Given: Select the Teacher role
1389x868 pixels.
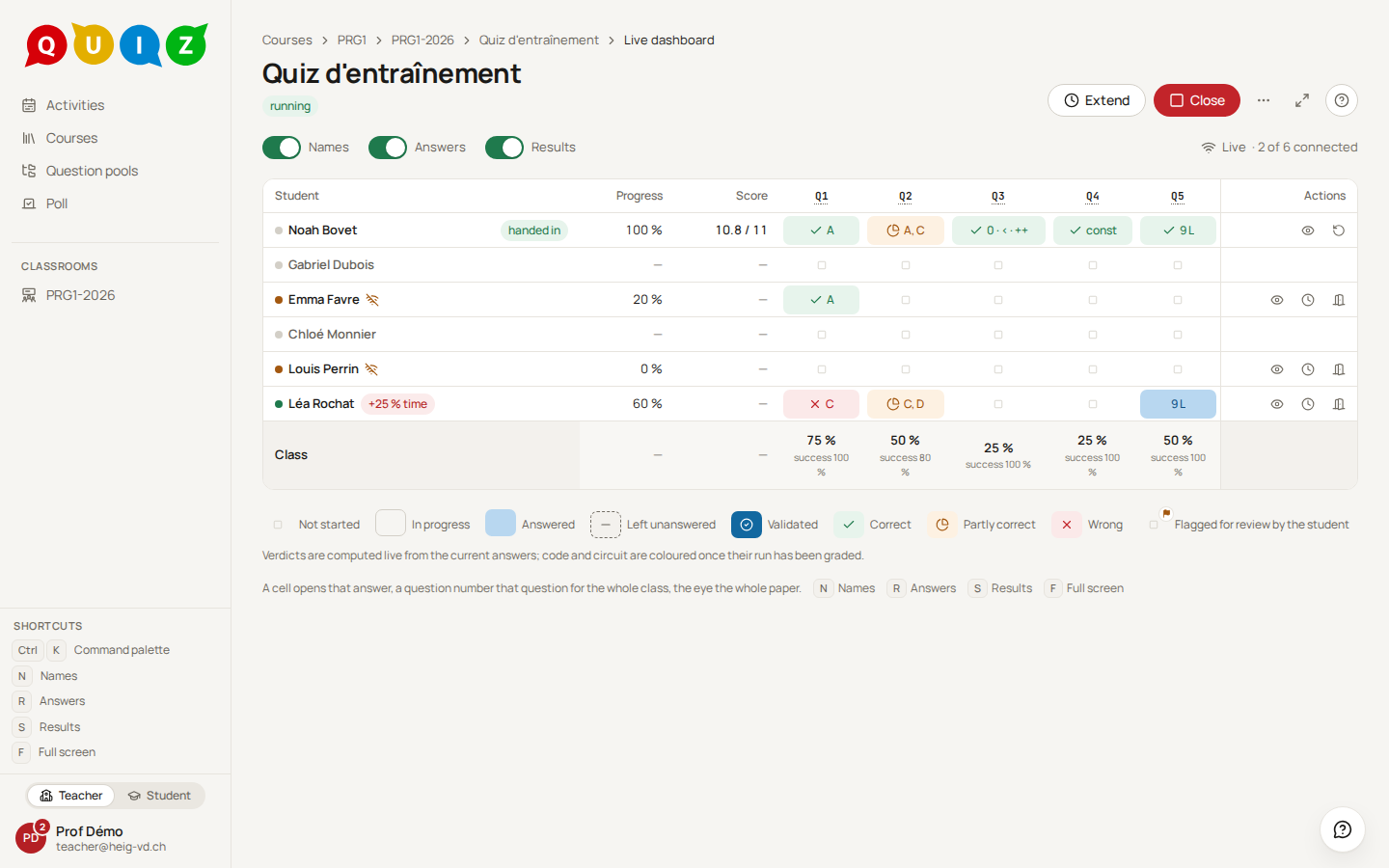Looking at the screenshot, I should pos(71,796).
